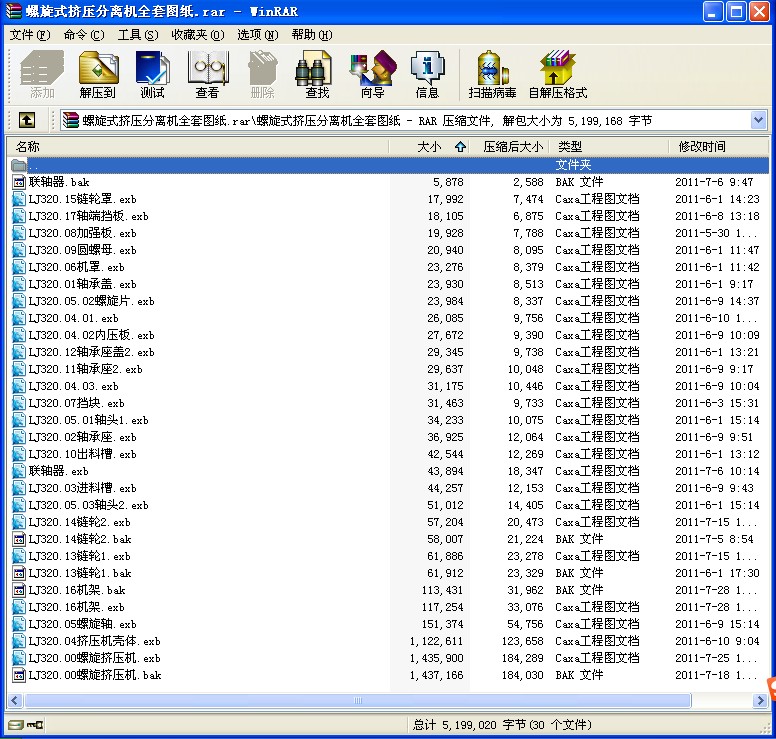
Task: Open the 命令(C) menu
Action: pos(84,35)
